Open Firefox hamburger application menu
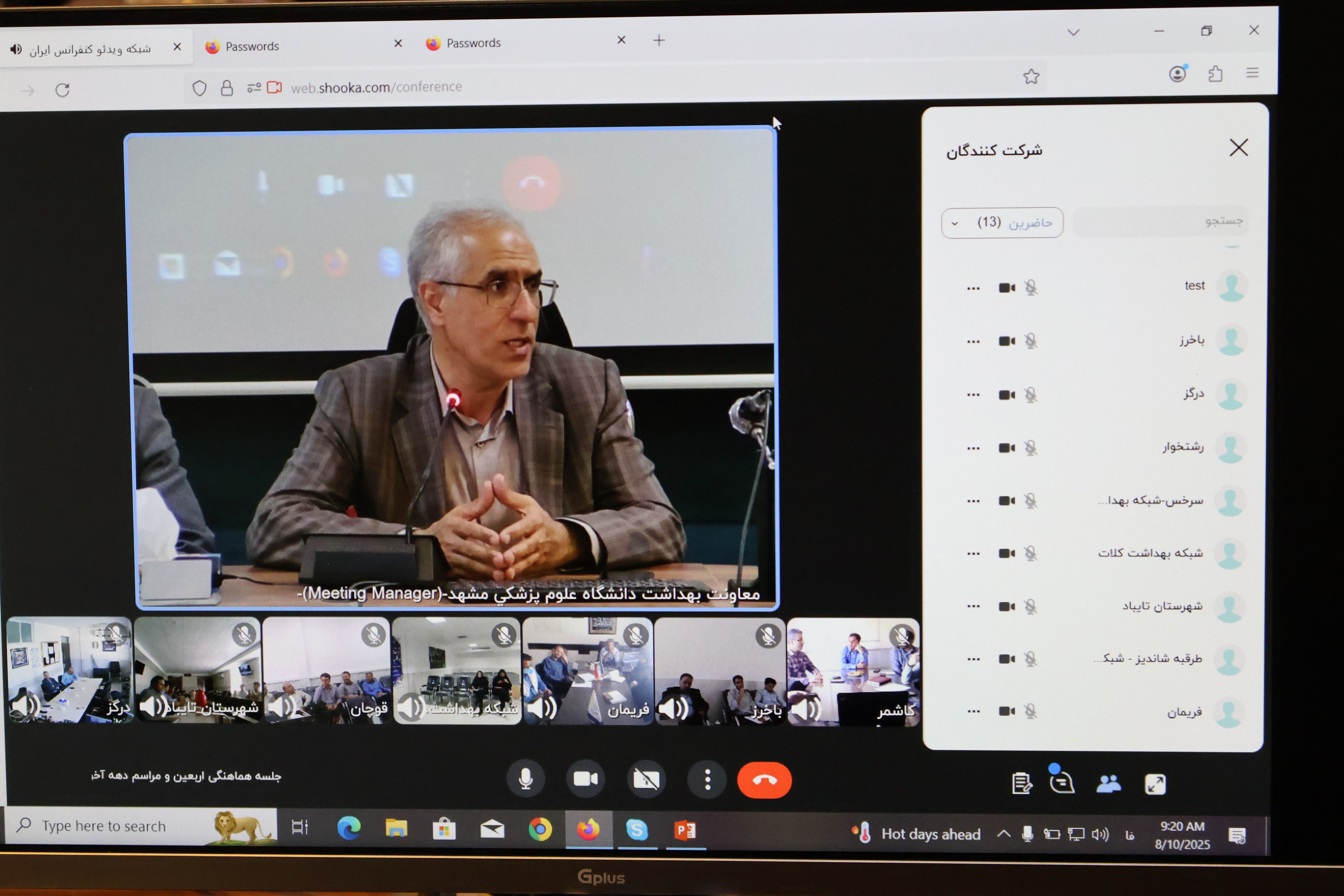Image resolution: width=1344 pixels, height=896 pixels. coord(1252,73)
